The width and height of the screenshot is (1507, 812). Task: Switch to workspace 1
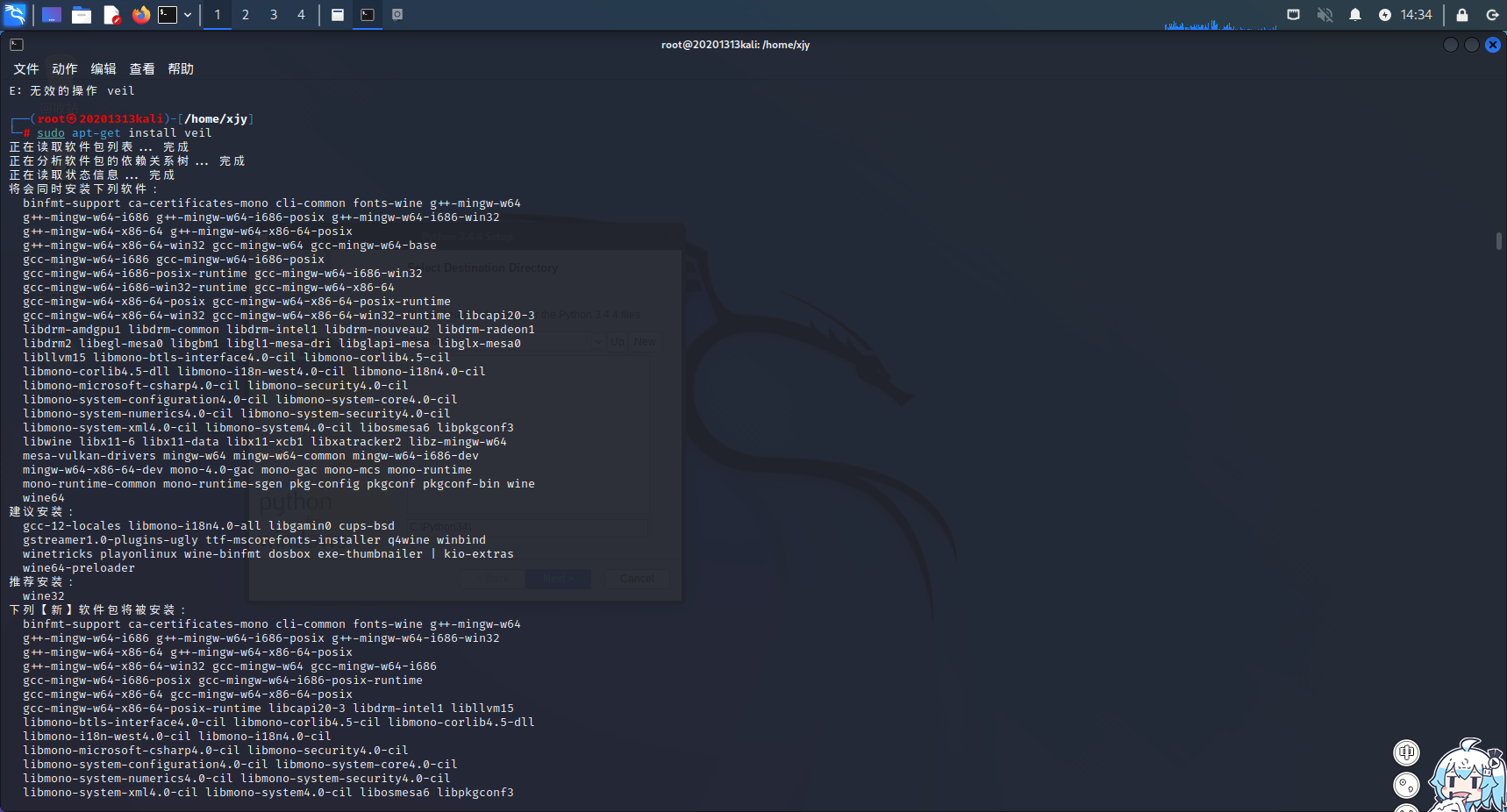(218, 15)
